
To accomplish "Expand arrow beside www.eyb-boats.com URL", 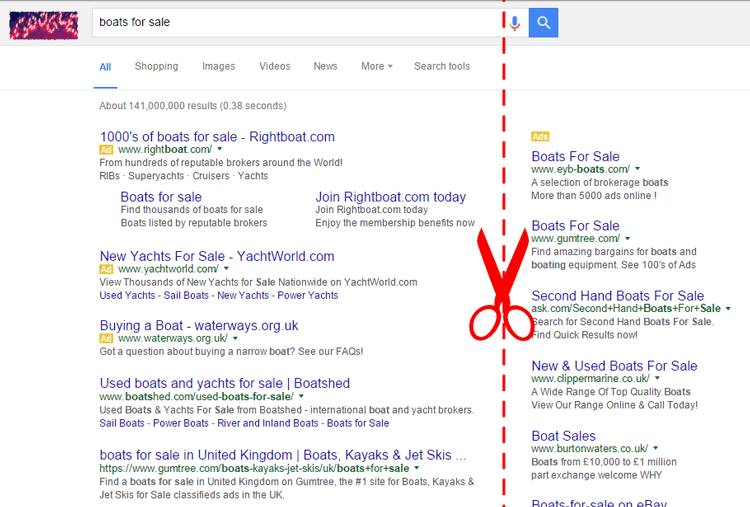I will 638,169.
